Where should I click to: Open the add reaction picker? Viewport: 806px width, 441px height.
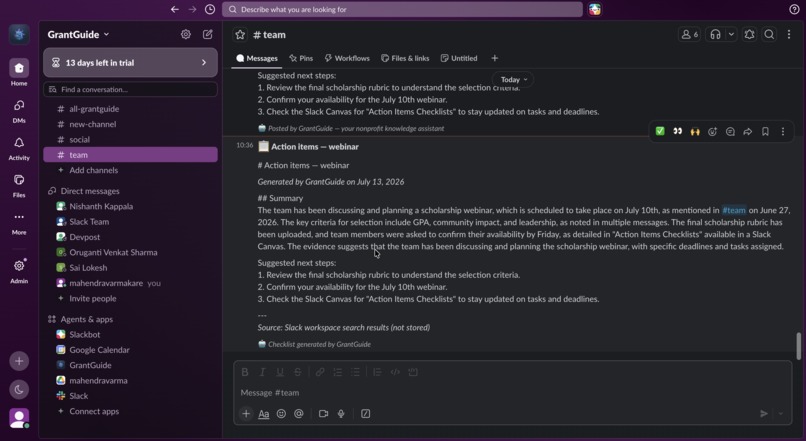click(x=712, y=132)
